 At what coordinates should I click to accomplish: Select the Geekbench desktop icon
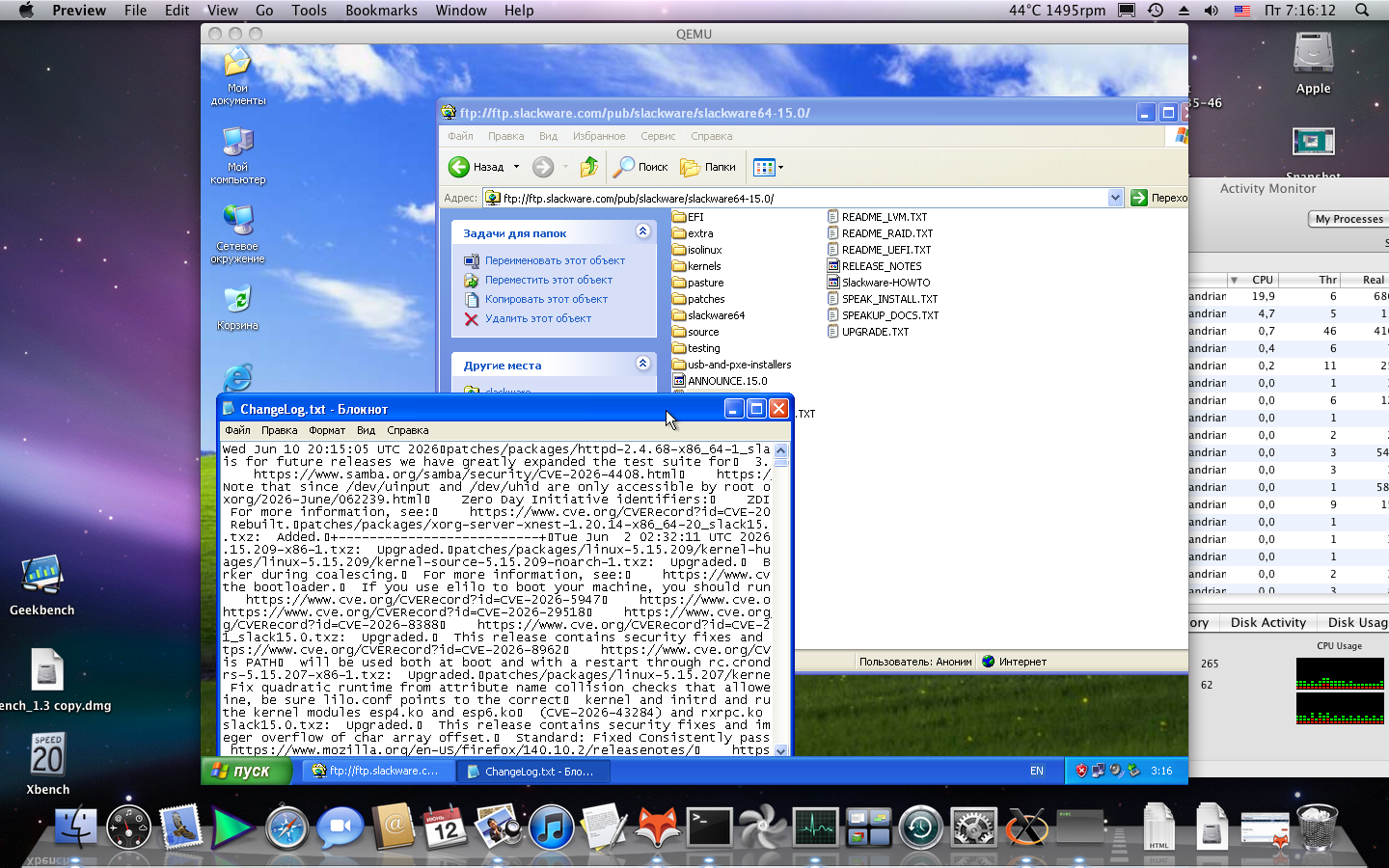(x=42, y=585)
